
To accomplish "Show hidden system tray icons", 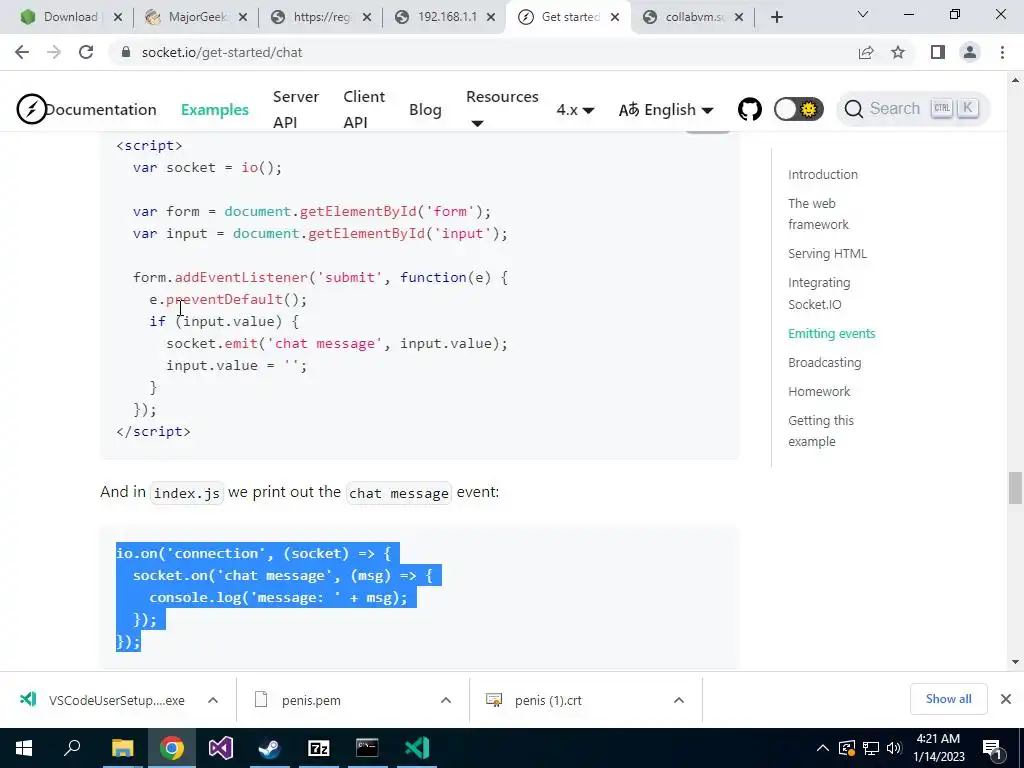I will [823, 748].
